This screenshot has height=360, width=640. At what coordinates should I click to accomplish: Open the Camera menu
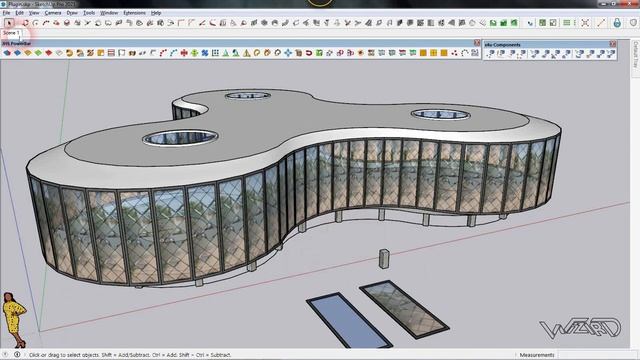coord(53,13)
